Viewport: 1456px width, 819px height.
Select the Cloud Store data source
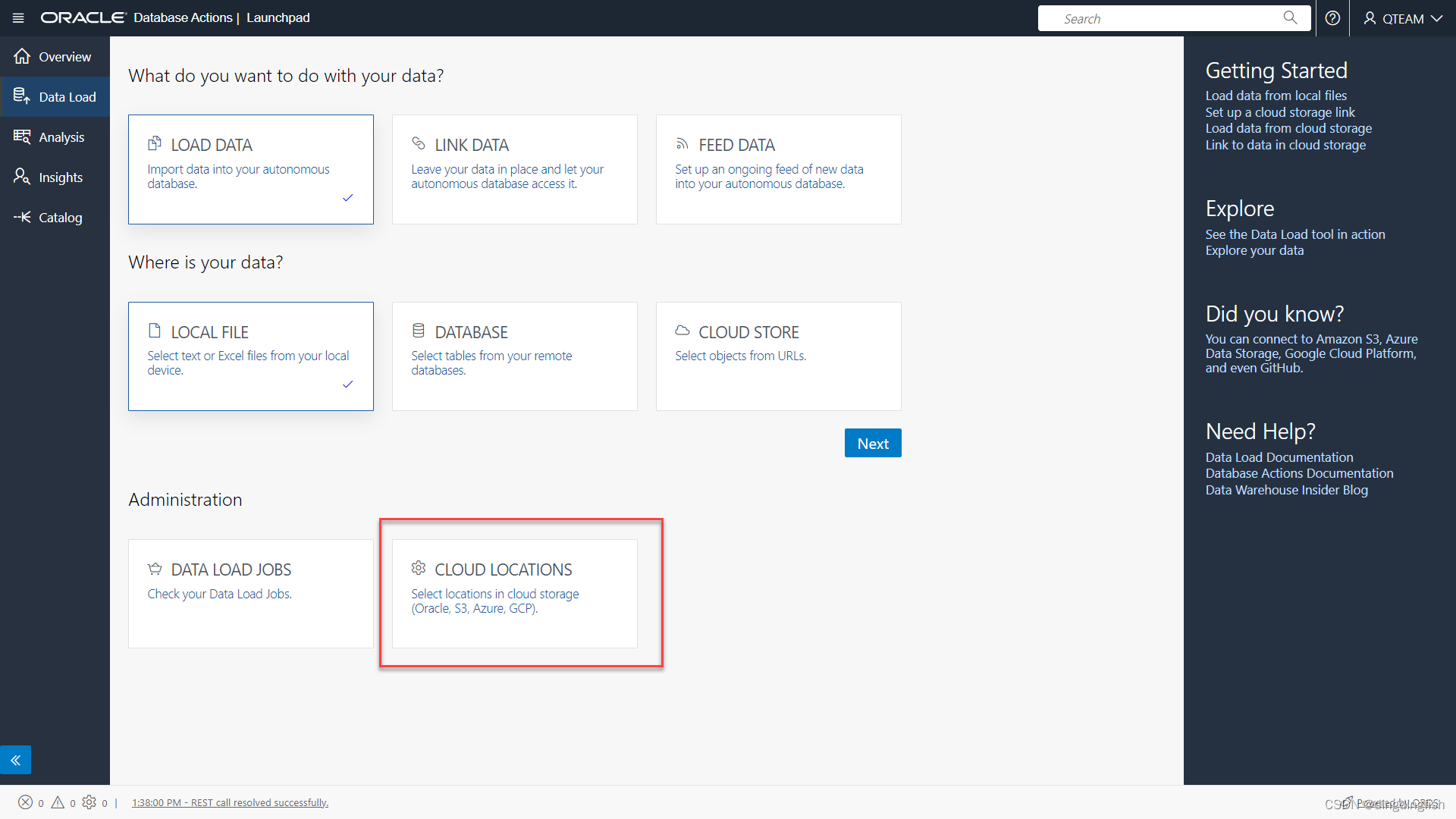click(x=777, y=356)
